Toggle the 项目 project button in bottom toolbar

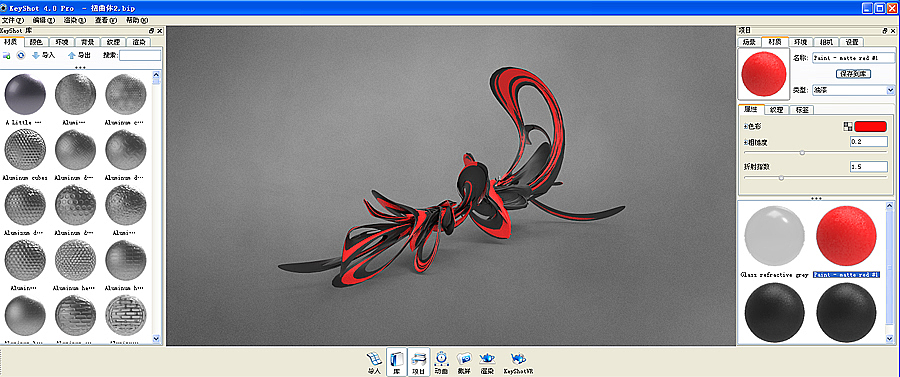419,362
